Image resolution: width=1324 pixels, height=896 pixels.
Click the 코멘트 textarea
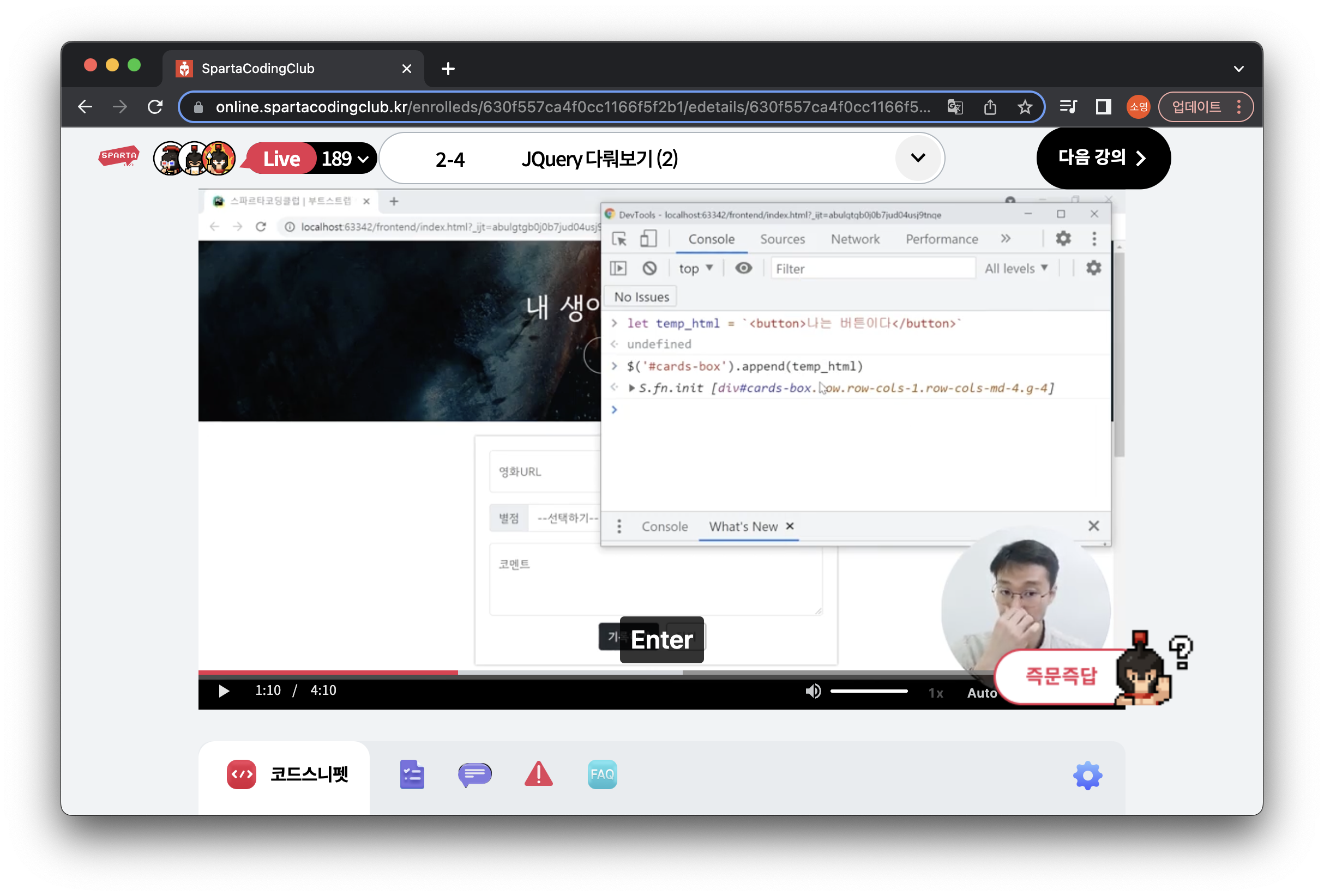click(x=656, y=579)
